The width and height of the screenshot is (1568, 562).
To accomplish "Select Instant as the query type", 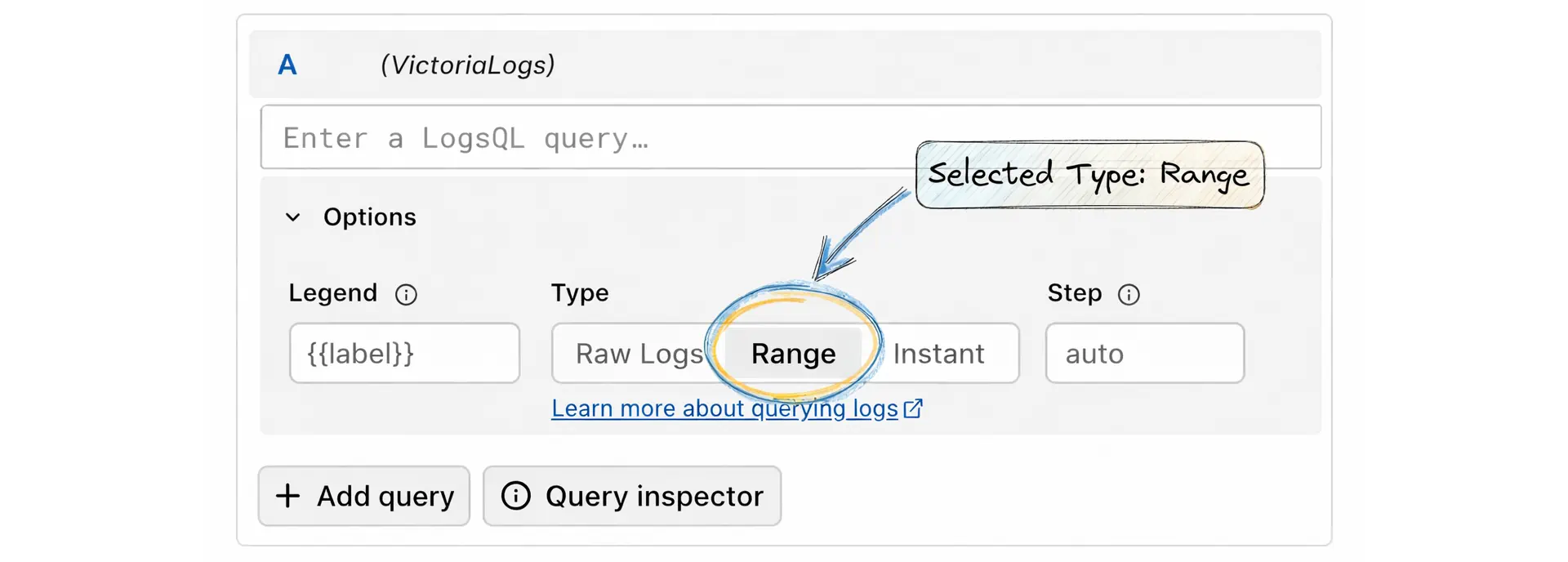I will 938,353.
